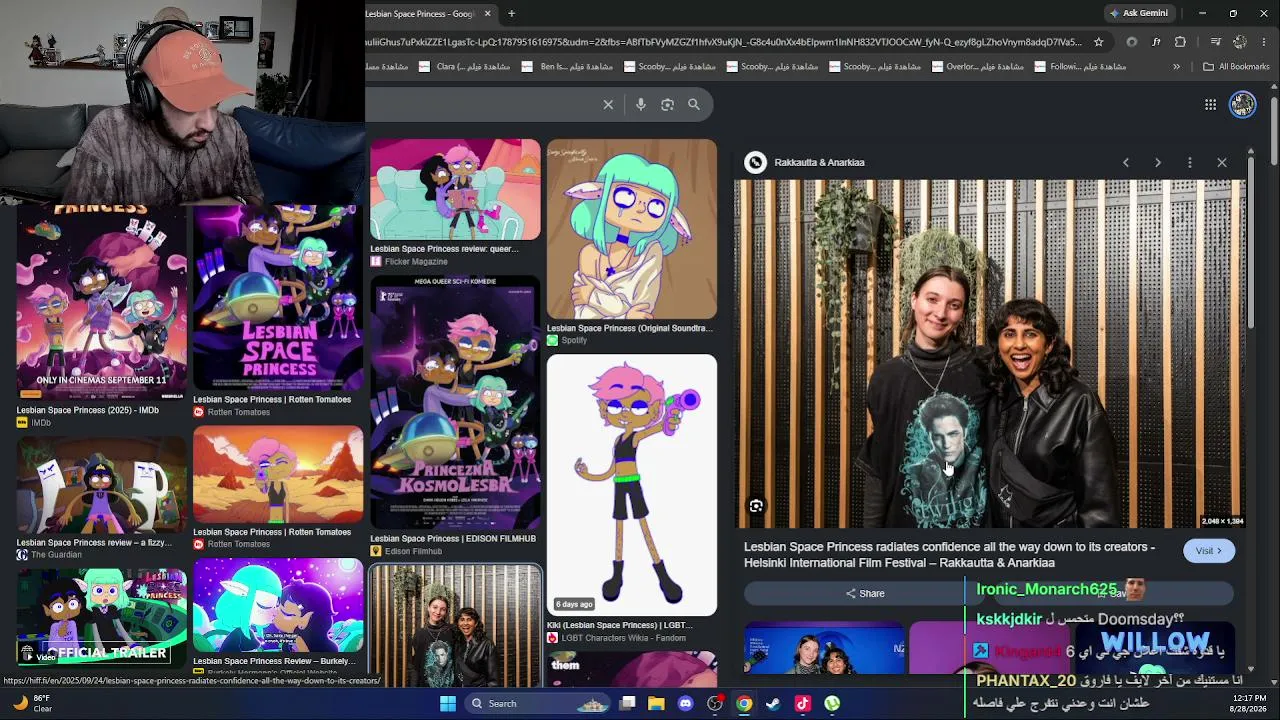Open the All Bookmarks folder
Image resolution: width=1280 pixels, height=720 pixels.
pos(1236,67)
